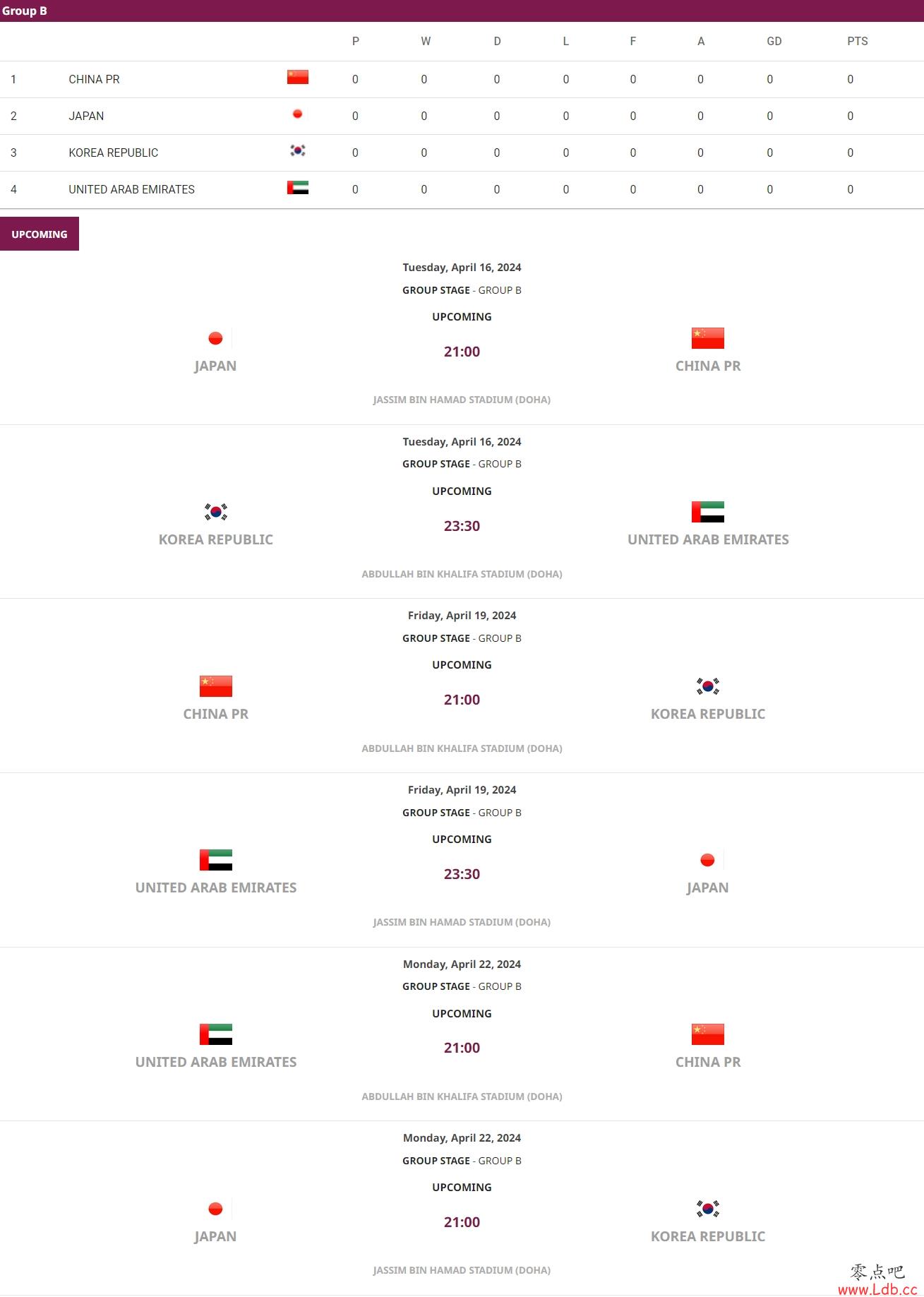Open CHINA PR team in standings

click(x=94, y=79)
